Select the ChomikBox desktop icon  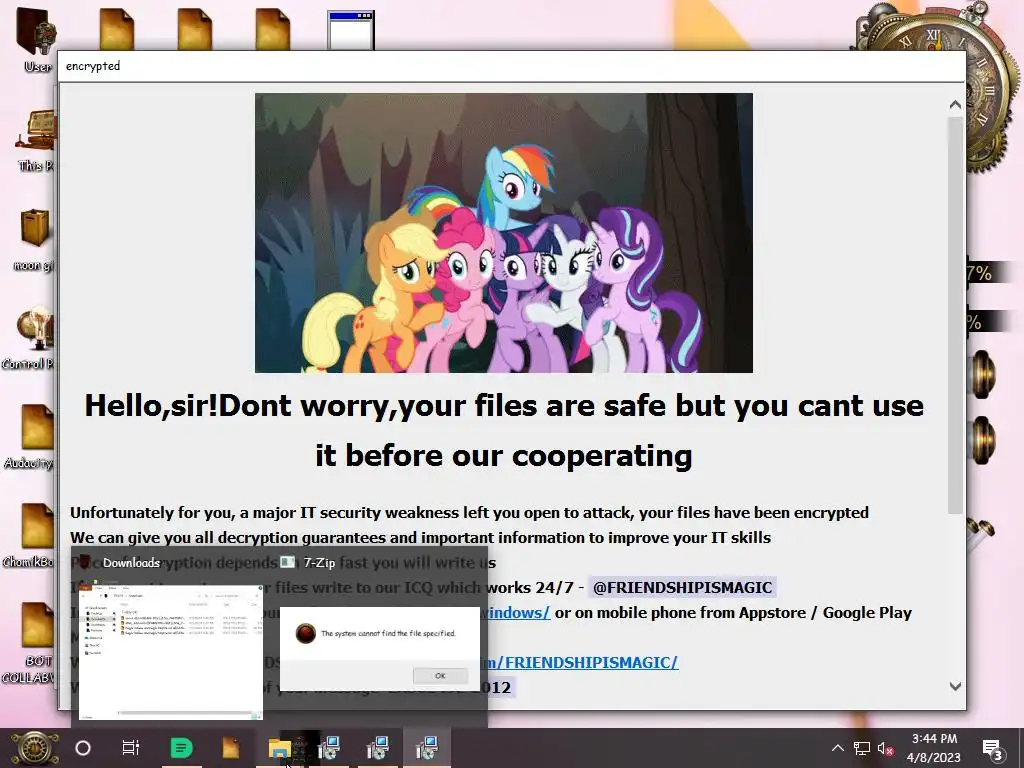coord(30,535)
